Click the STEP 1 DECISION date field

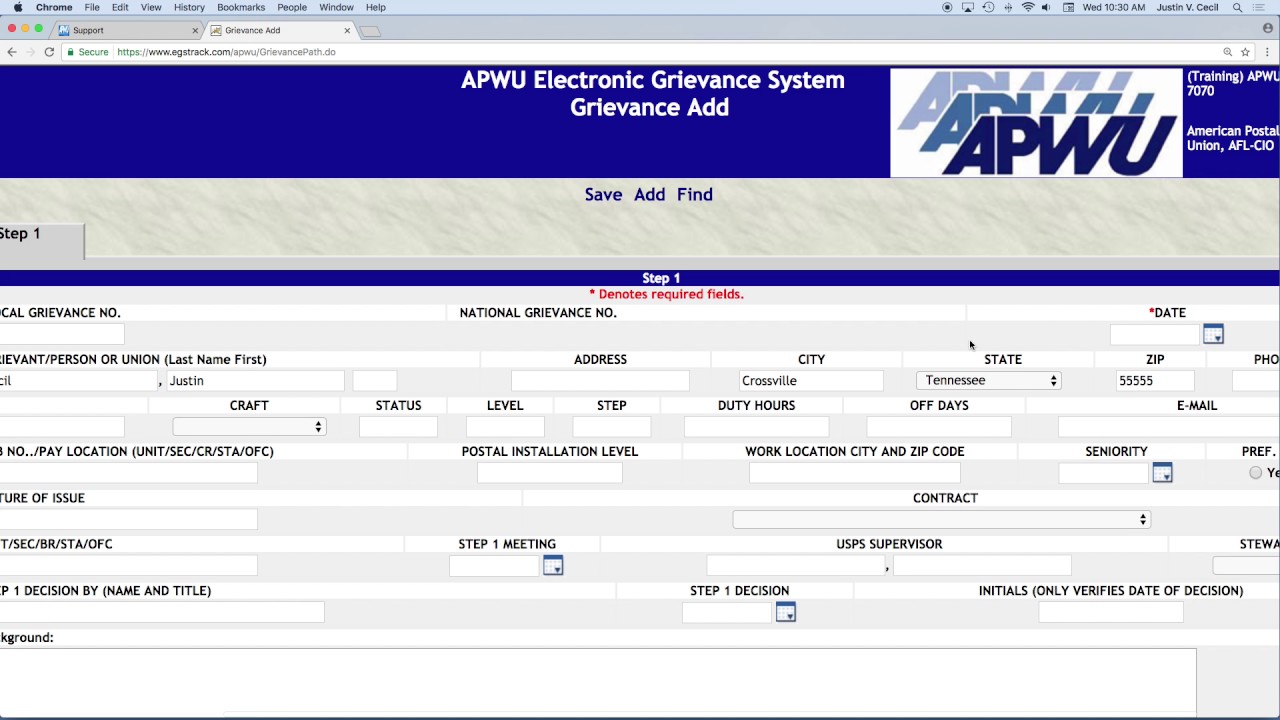point(727,612)
